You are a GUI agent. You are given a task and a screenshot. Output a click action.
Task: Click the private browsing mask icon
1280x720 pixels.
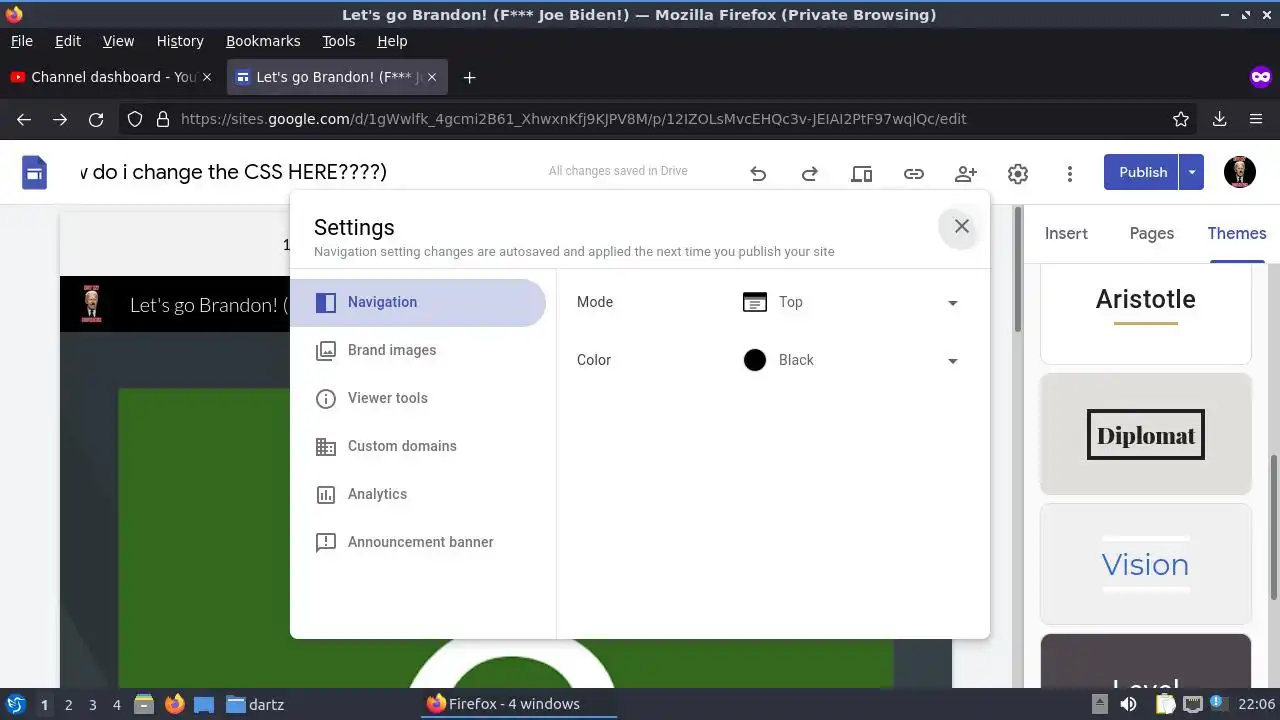click(x=1260, y=77)
